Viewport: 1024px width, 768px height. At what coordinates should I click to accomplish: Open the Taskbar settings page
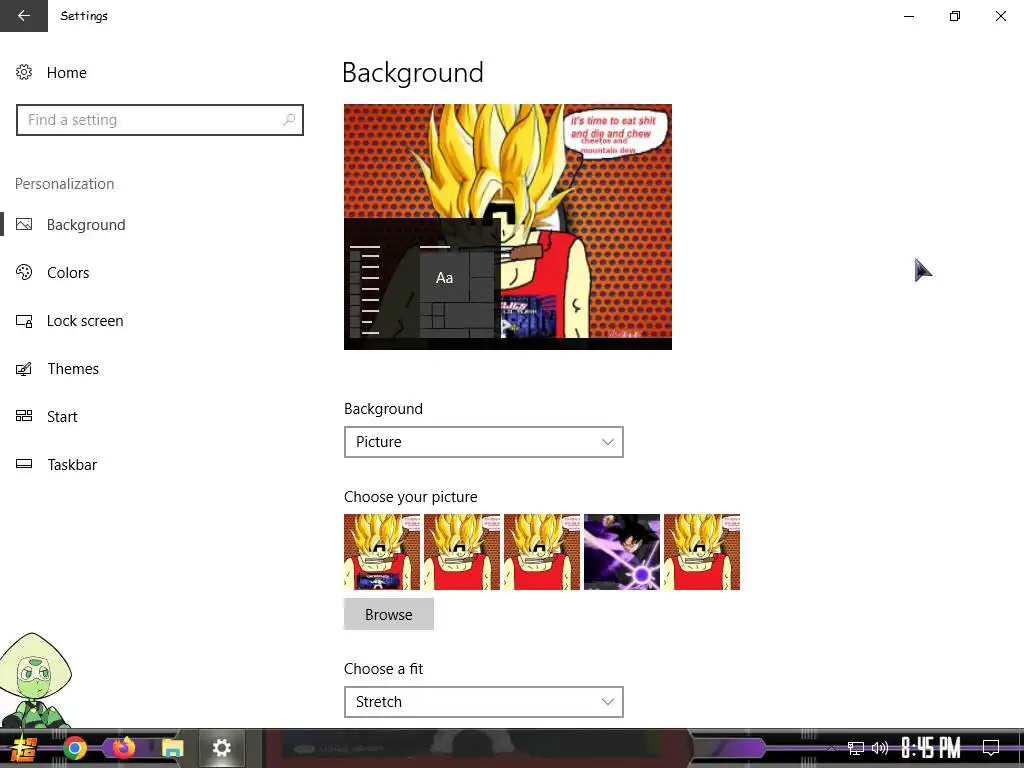click(x=72, y=464)
